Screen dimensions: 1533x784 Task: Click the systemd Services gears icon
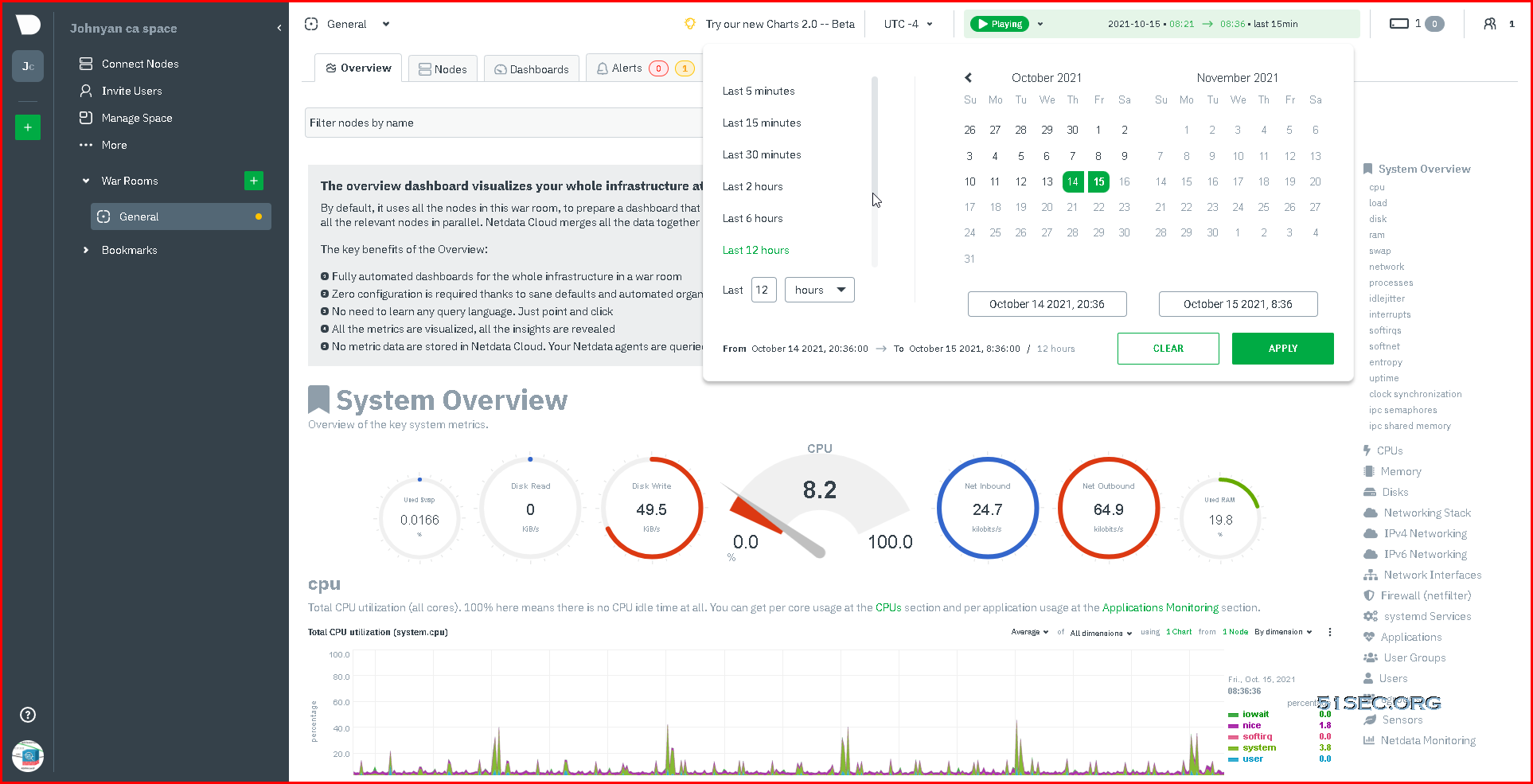[1371, 616]
